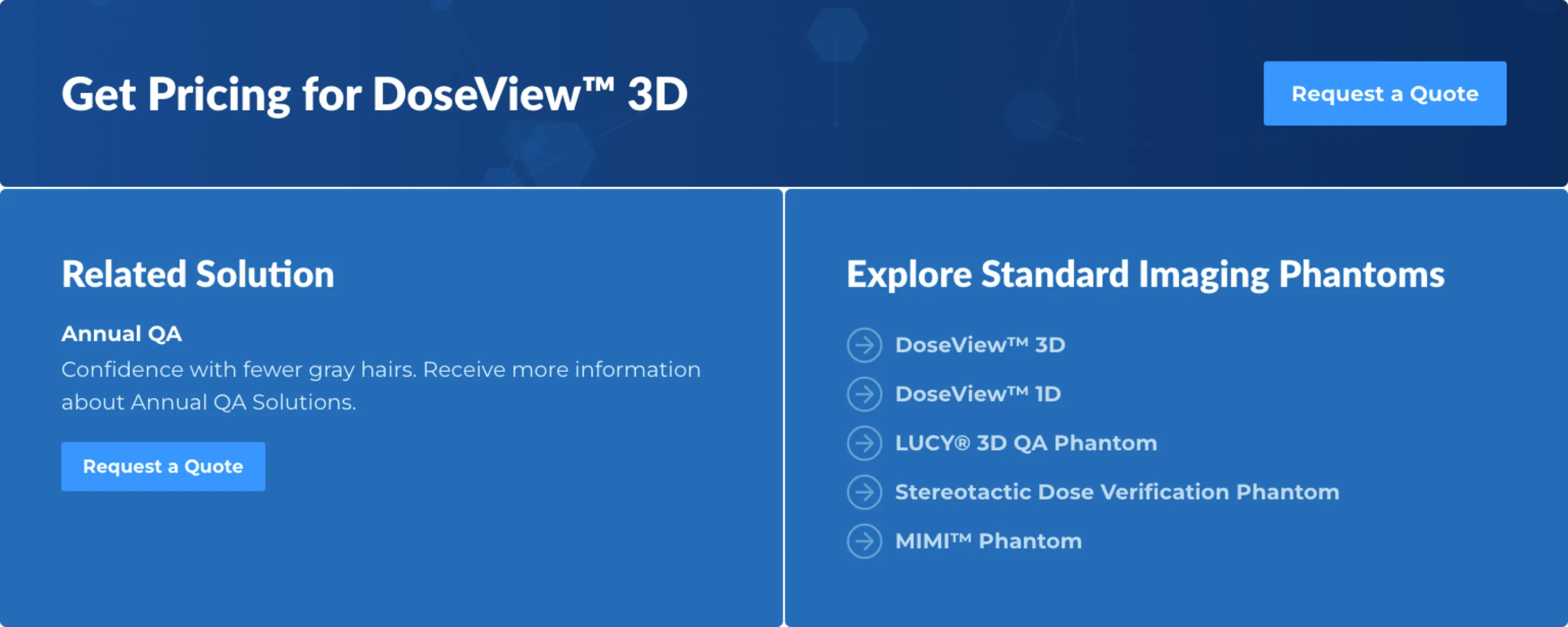
Task: Open the DoseView™ 1D link
Action: click(x=978, y=395)
